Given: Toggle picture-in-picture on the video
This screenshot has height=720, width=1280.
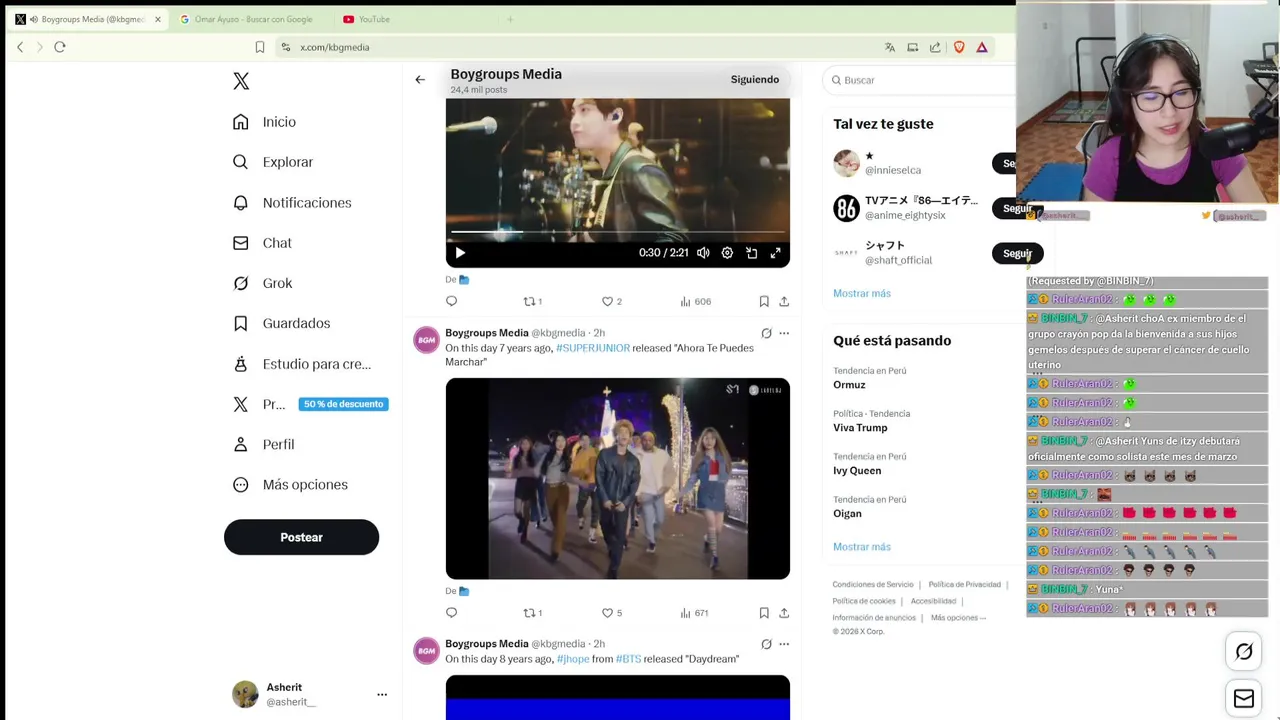Looking at the screenshot, I should pyautogui.click(x=751, y=253).
